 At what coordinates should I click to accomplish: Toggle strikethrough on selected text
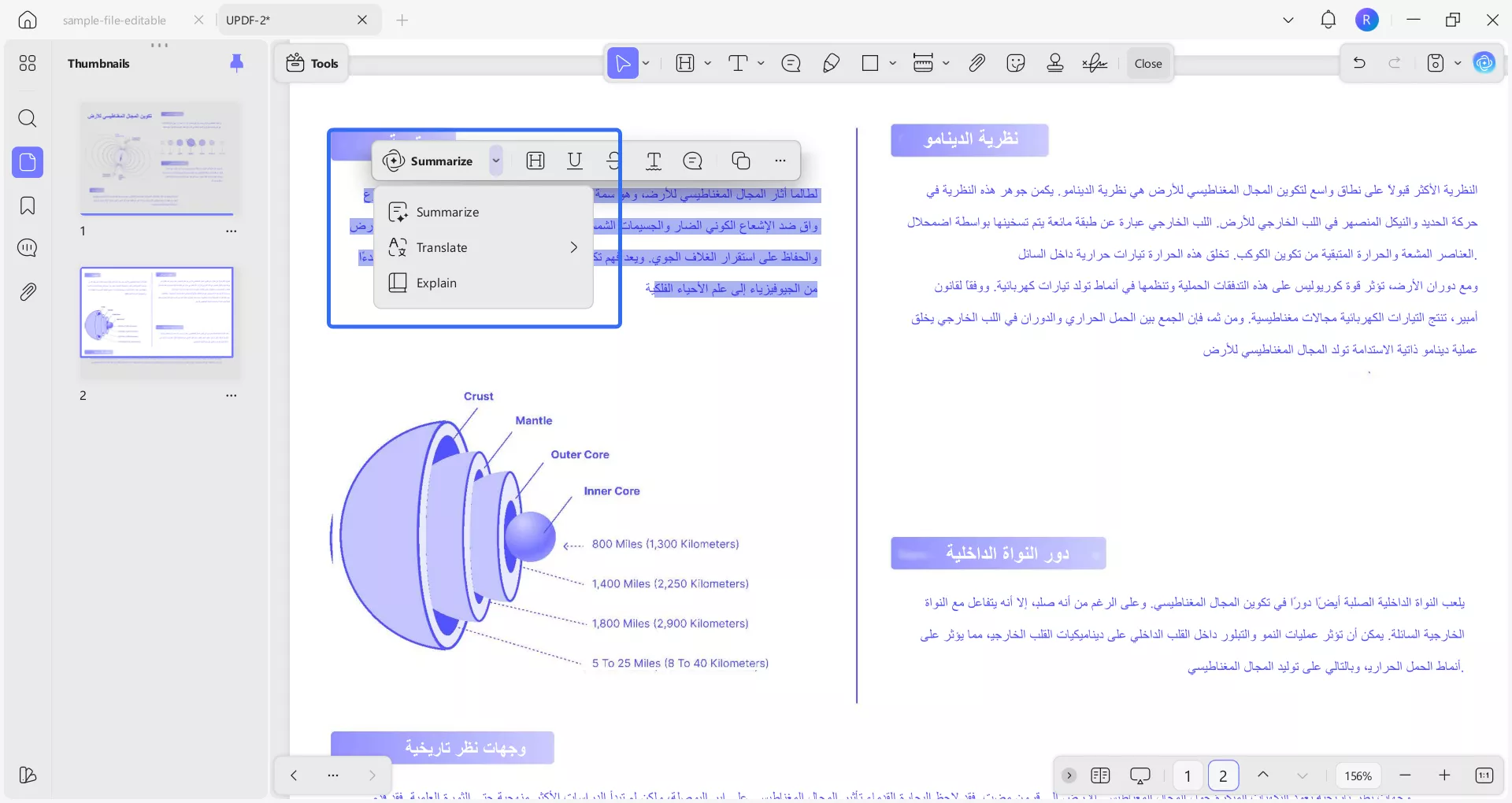[613, 161]
